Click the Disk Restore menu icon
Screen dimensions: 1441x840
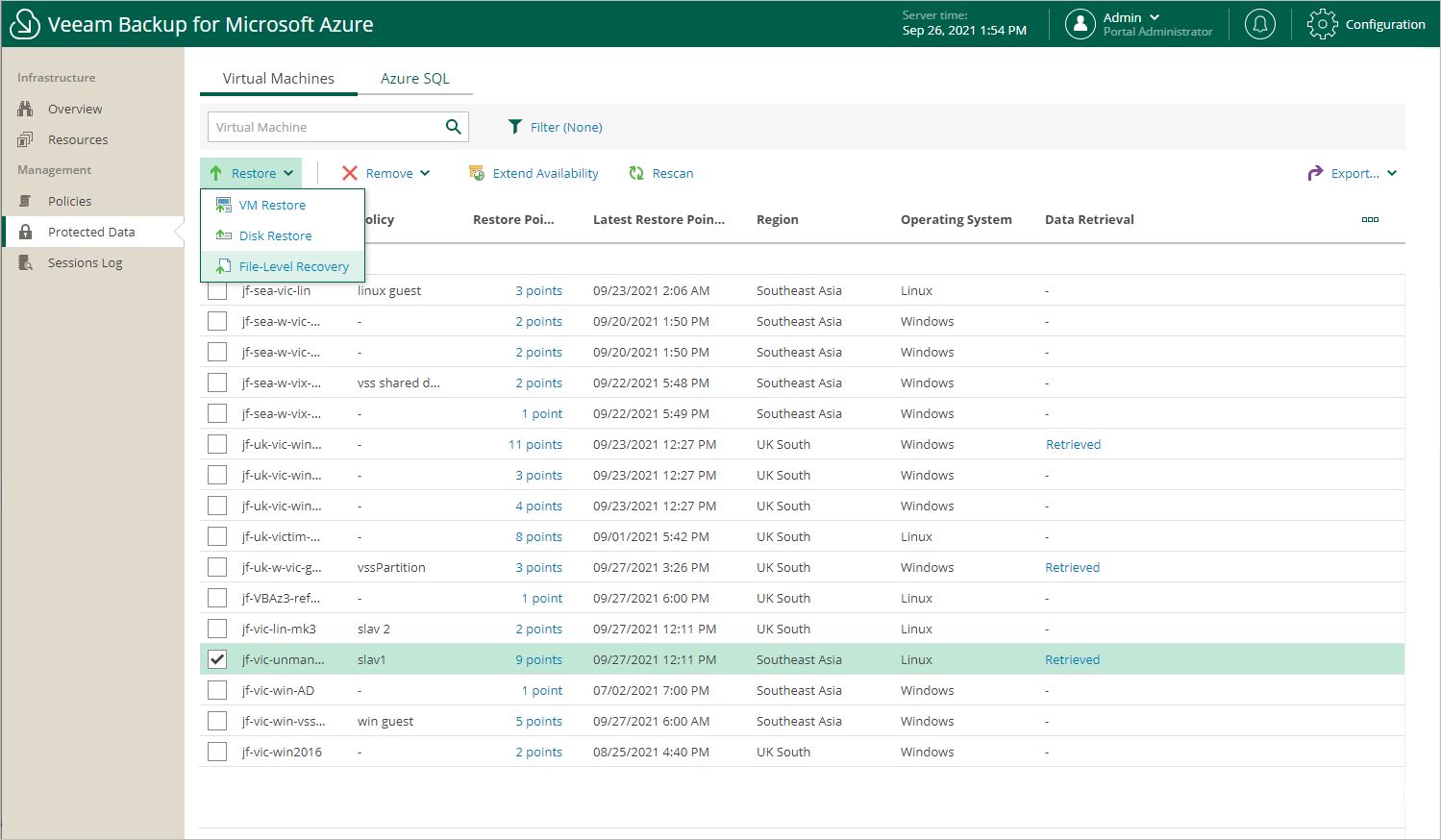(x=224, y=235)
